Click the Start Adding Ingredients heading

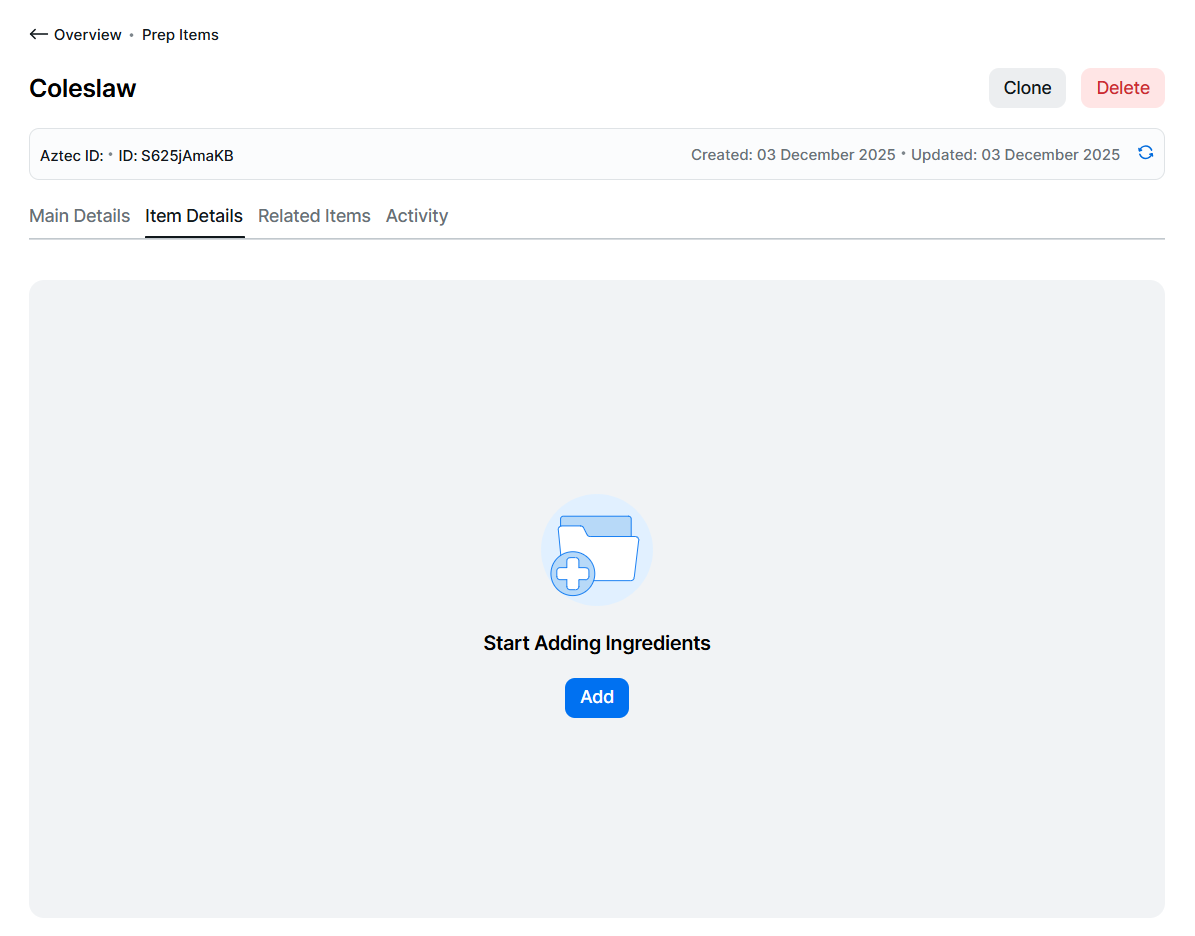[596, 643]
